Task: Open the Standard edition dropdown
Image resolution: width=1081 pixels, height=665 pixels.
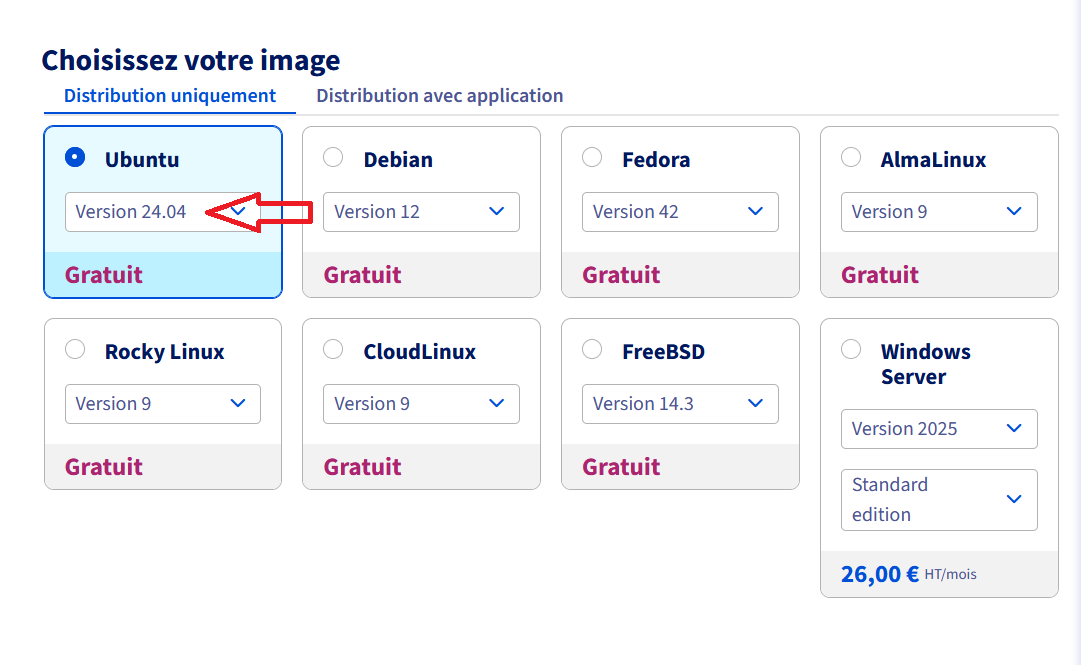Action: (939, 500)
